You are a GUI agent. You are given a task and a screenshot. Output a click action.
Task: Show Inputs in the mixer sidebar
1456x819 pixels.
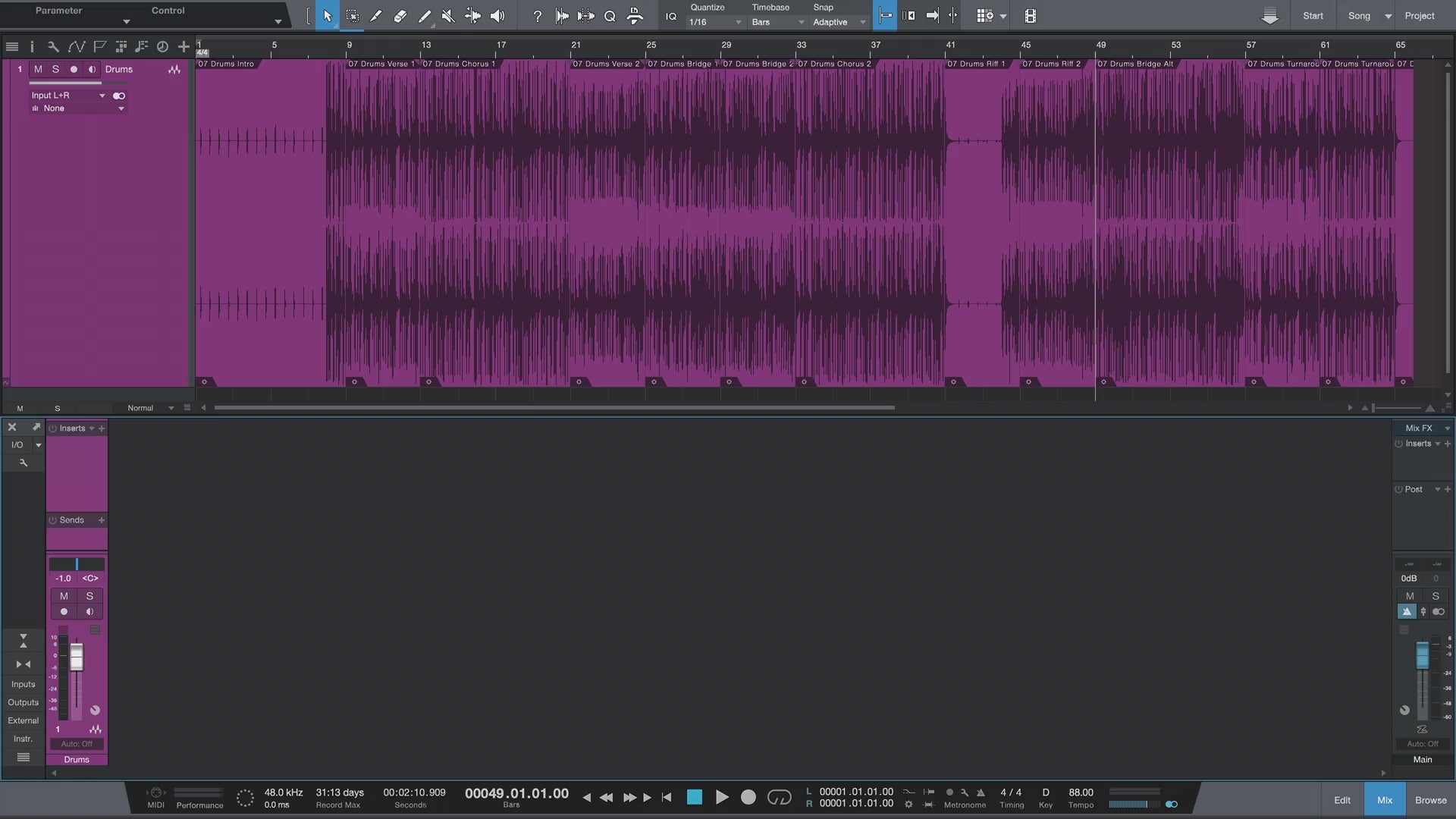coord(24,684)
